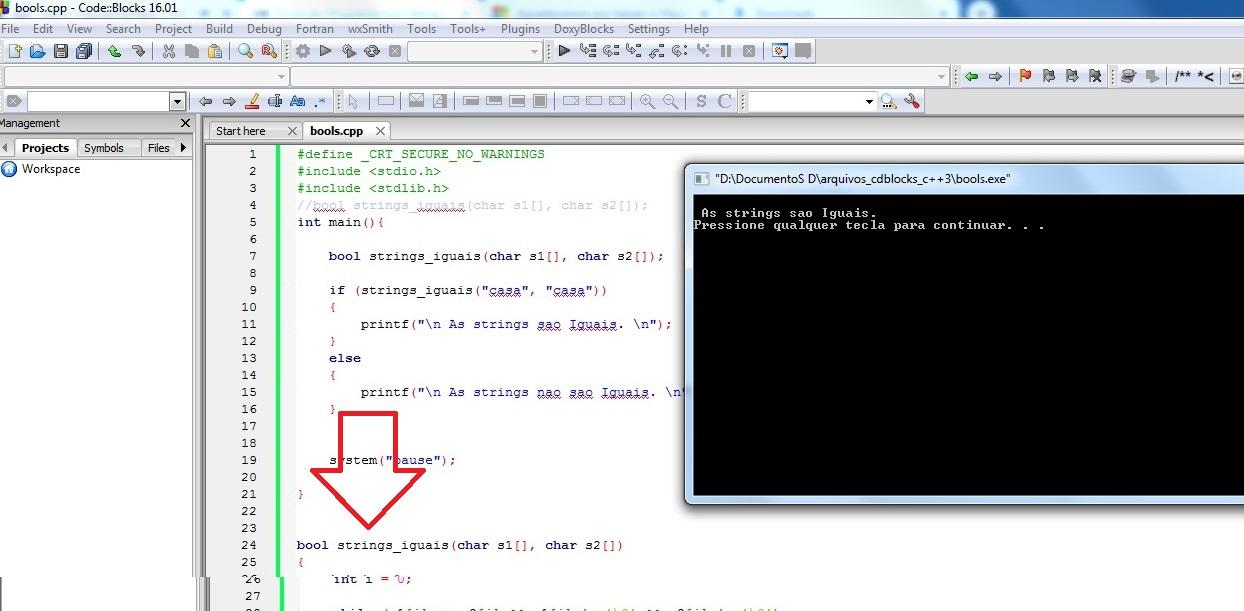Close the Management panel
Viewport: 1244px width, 611px height.
(185, 123)
